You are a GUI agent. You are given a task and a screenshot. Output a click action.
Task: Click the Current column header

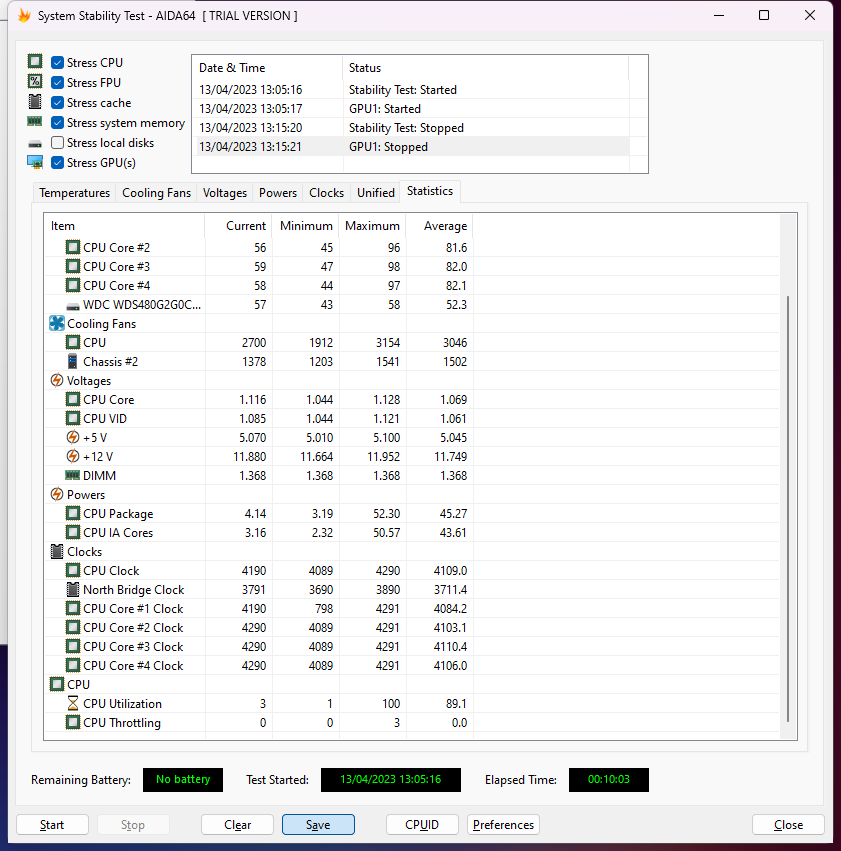click(239, 226)
